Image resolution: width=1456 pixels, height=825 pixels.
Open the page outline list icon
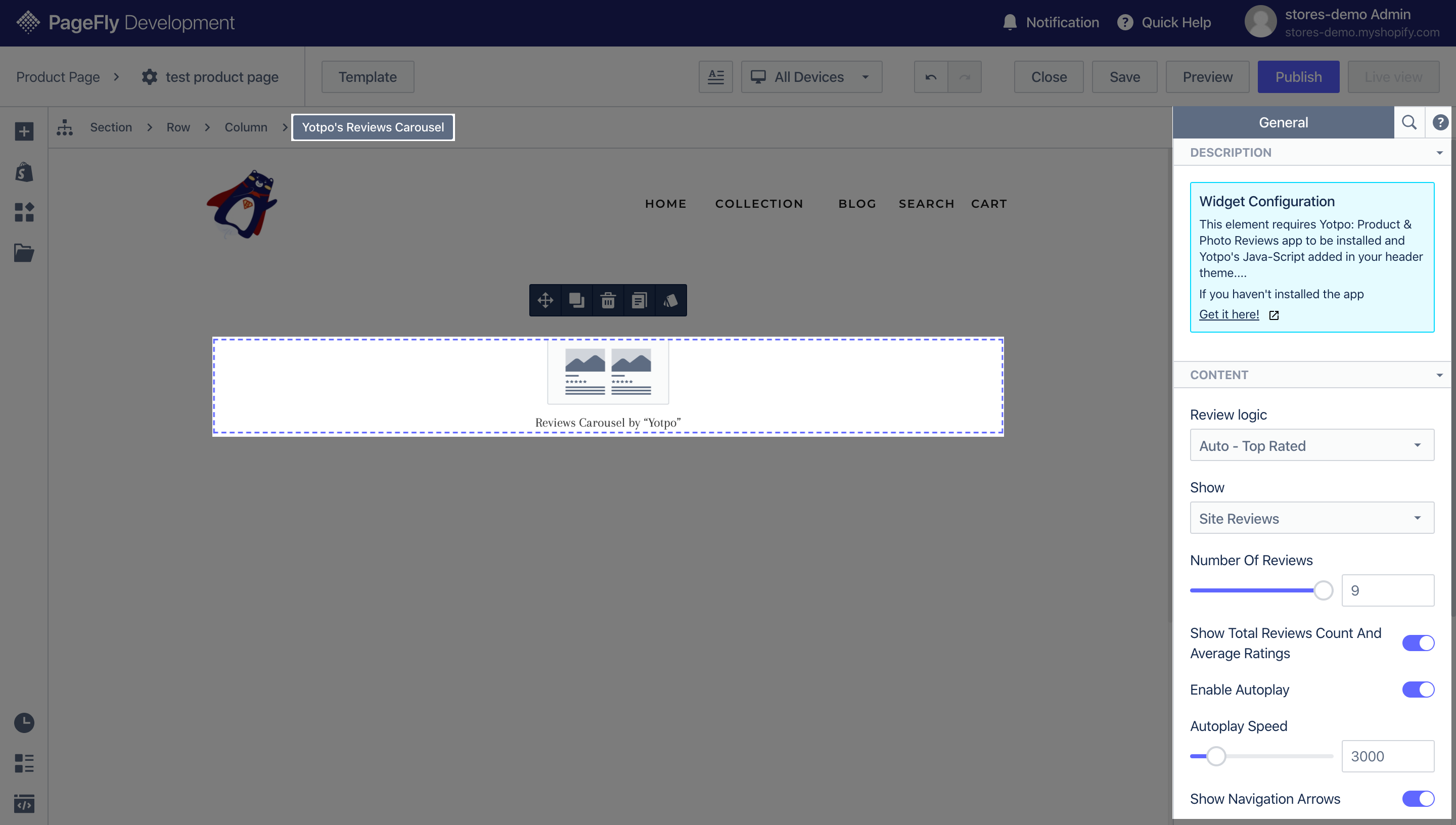coord(24,763)
